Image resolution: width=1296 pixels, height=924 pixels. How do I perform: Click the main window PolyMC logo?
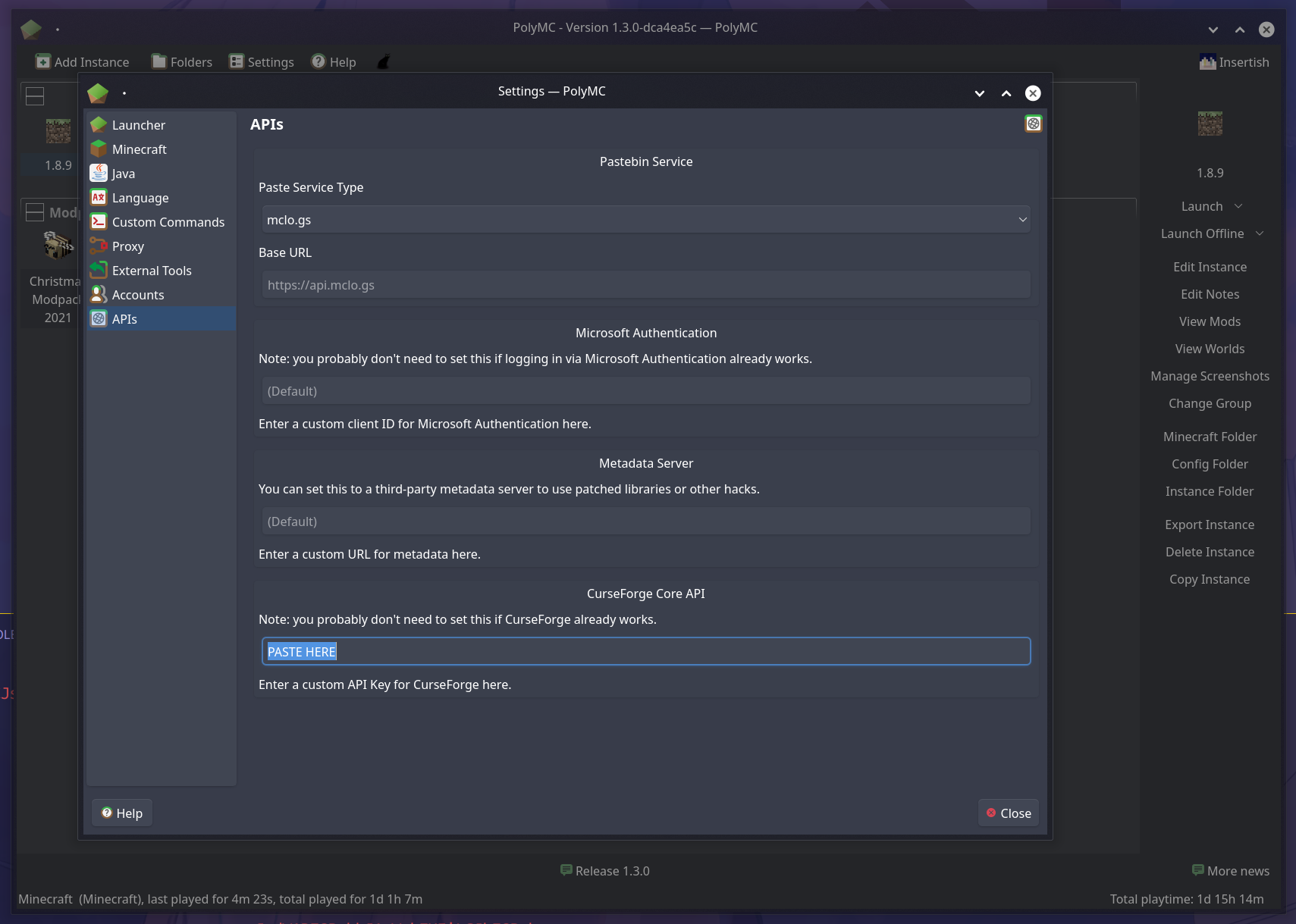[31, 30]
